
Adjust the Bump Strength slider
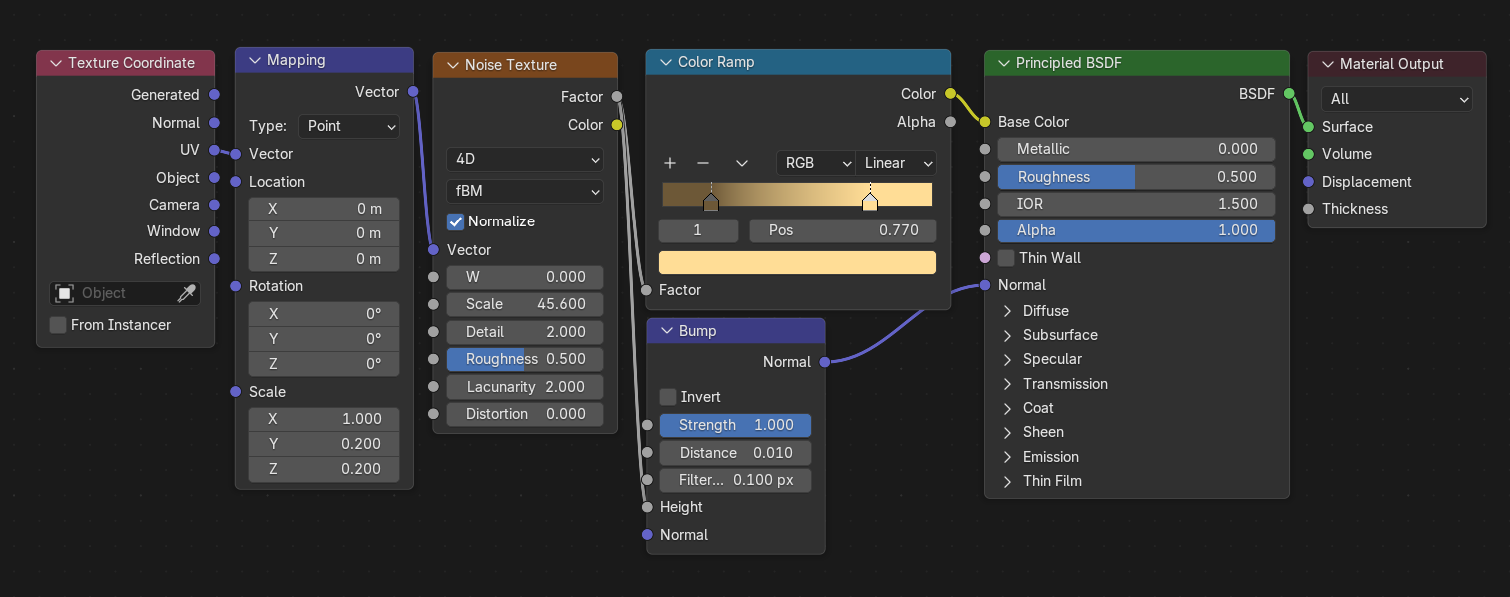click(735, 425)
